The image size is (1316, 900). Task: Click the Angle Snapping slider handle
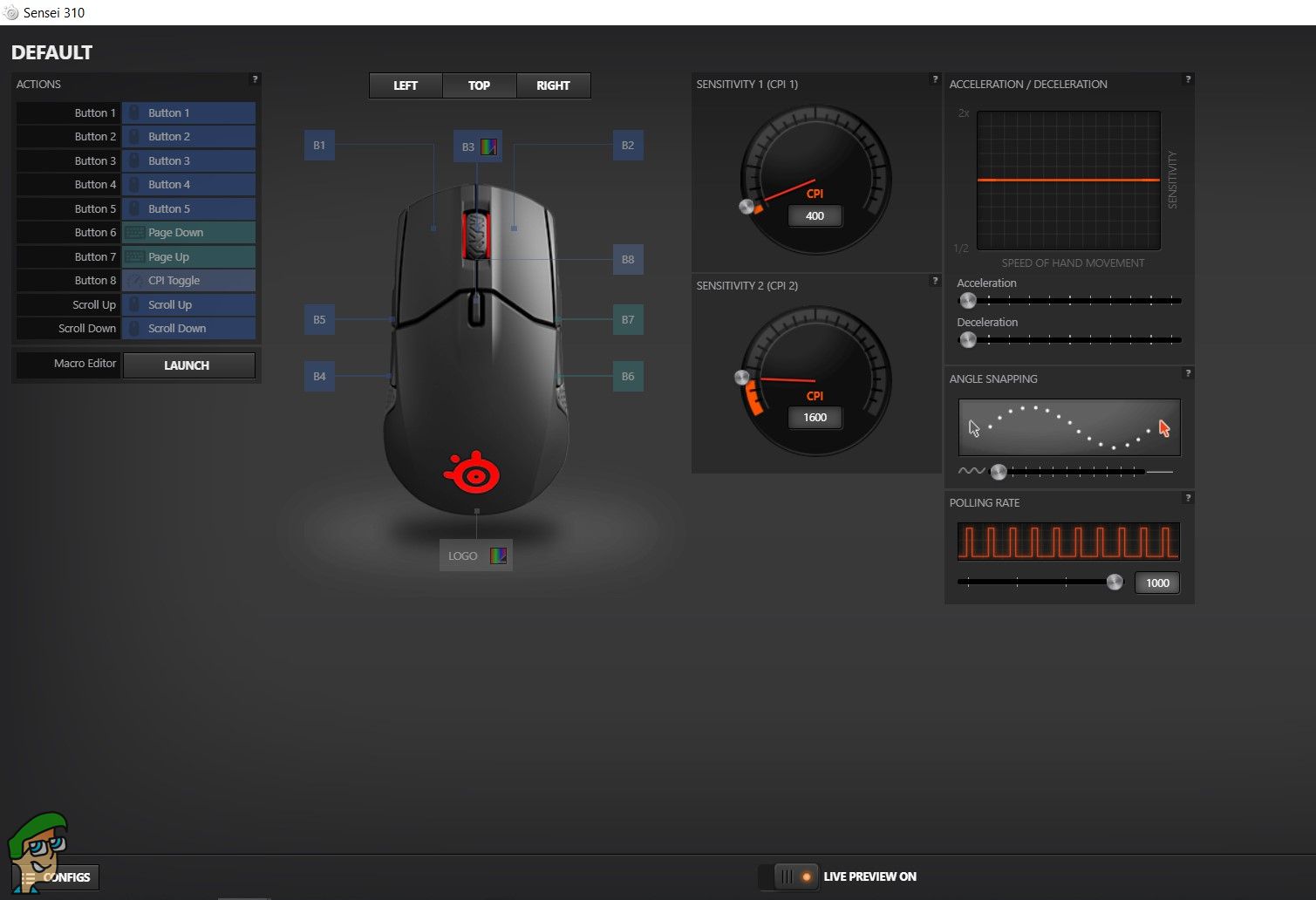(x=999, y=472)
